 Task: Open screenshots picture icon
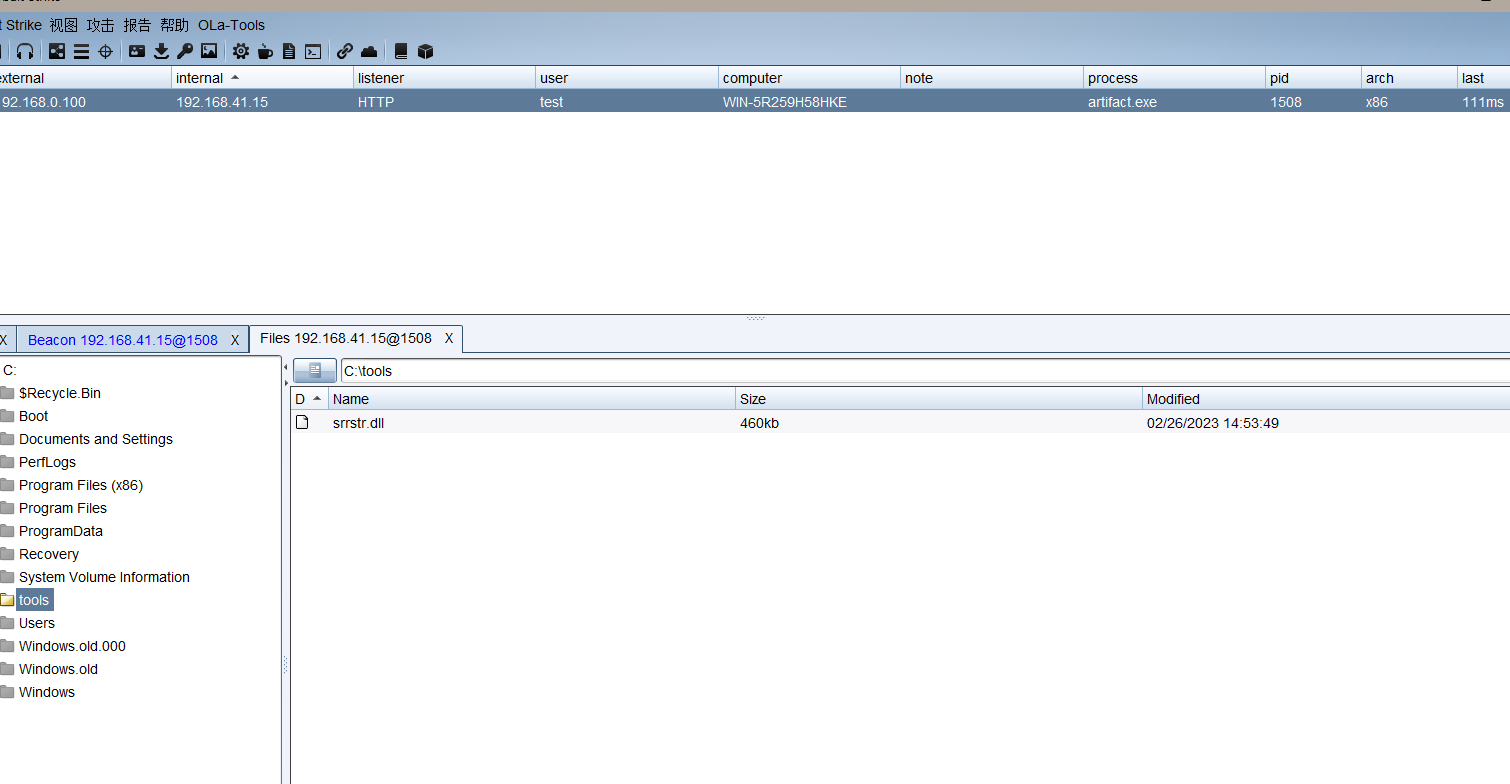209,51
